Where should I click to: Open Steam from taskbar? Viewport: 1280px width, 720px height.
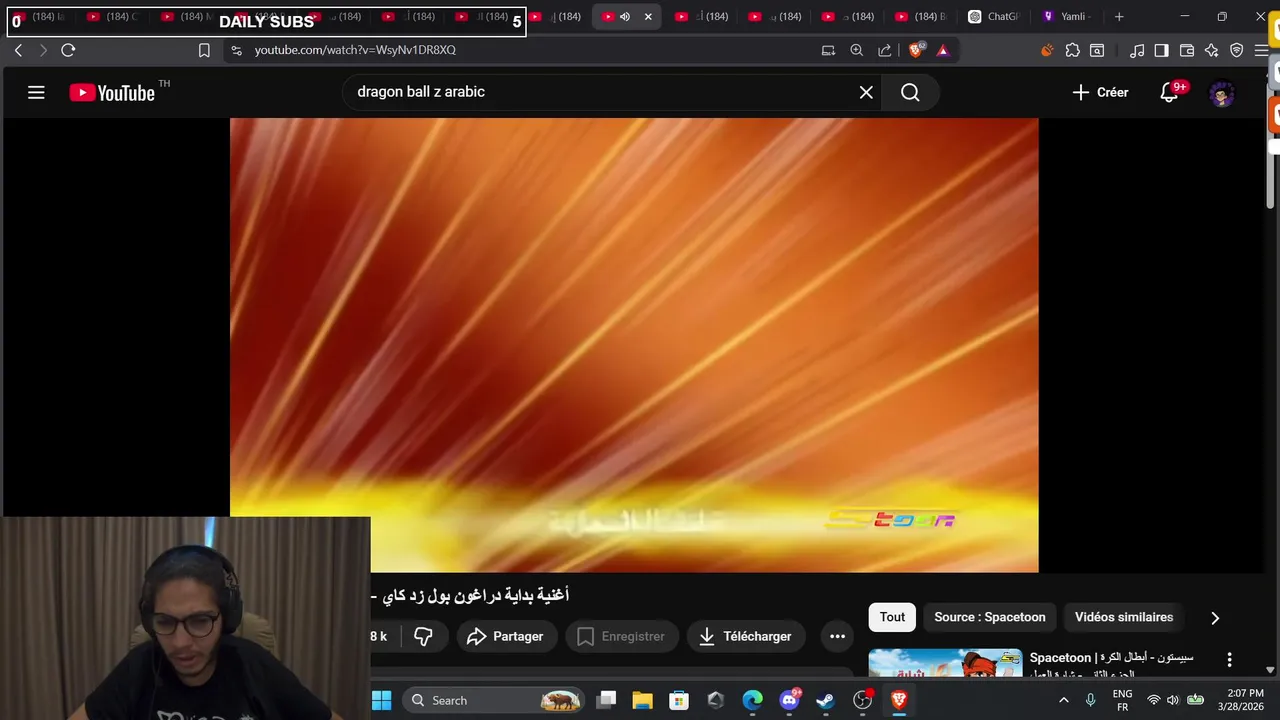(x=825, y=700)
